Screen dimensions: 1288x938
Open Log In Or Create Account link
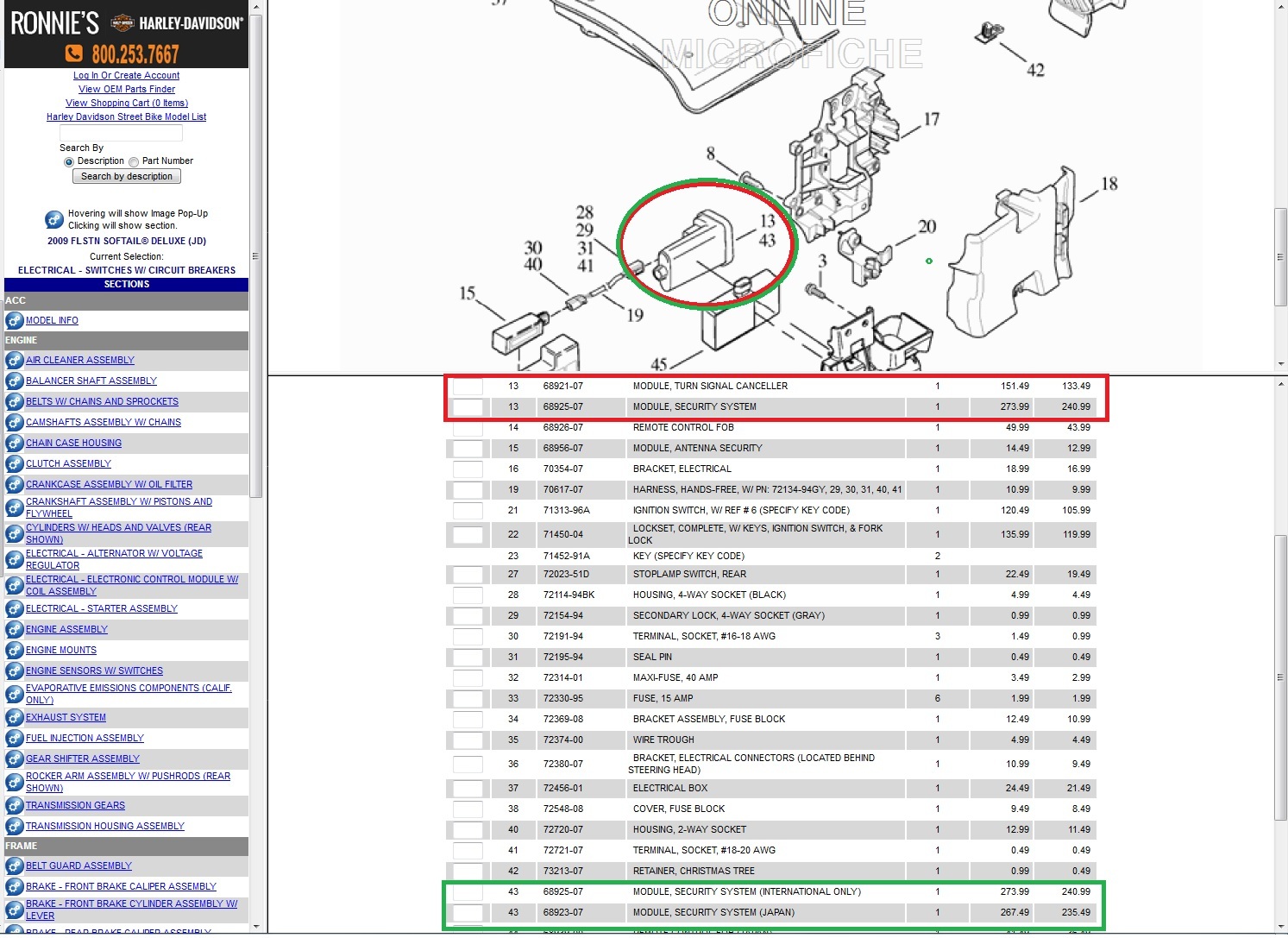tap(126, 75)
